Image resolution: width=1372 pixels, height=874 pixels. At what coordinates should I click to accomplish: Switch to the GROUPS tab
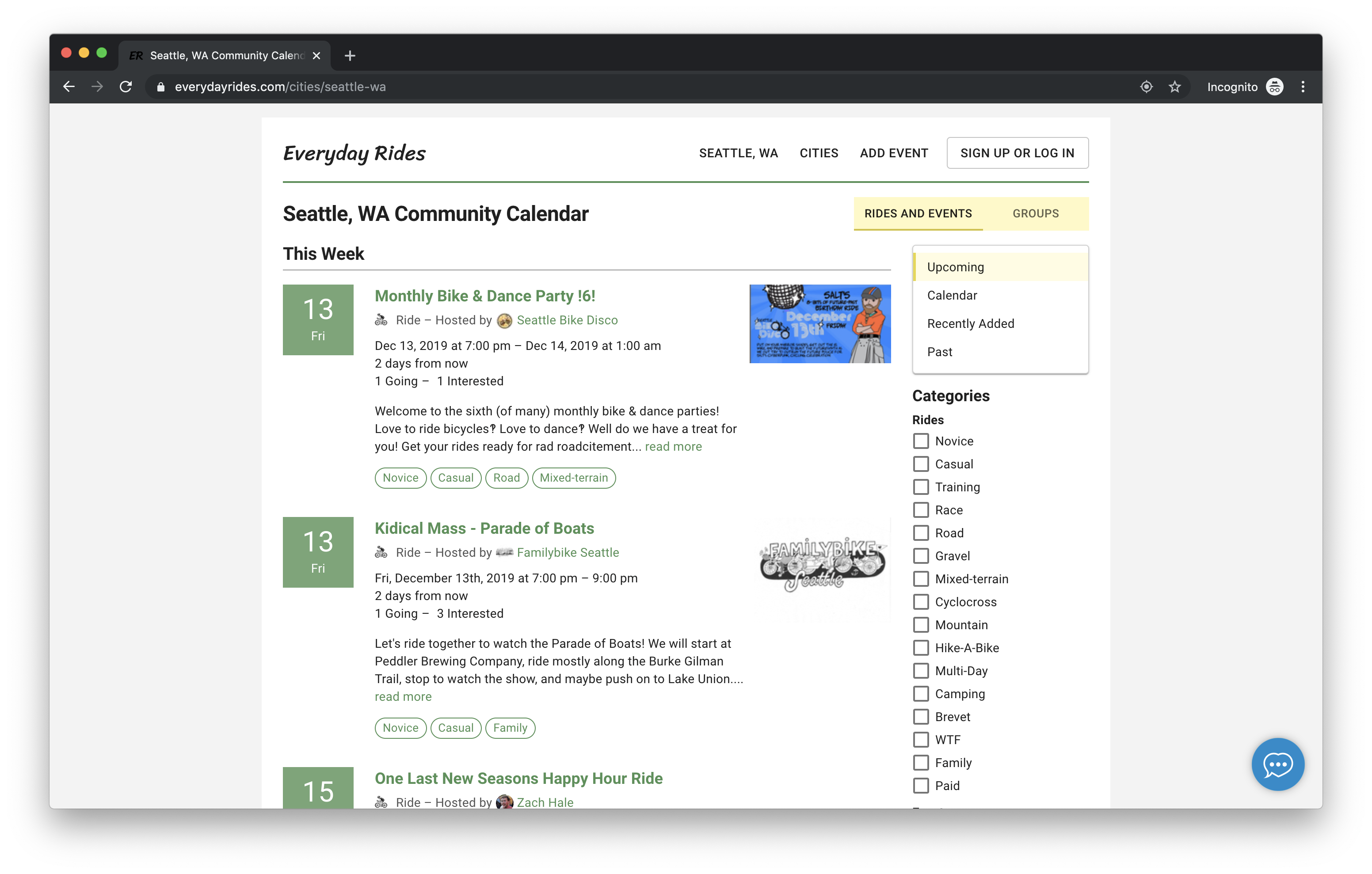(1035, 213)
